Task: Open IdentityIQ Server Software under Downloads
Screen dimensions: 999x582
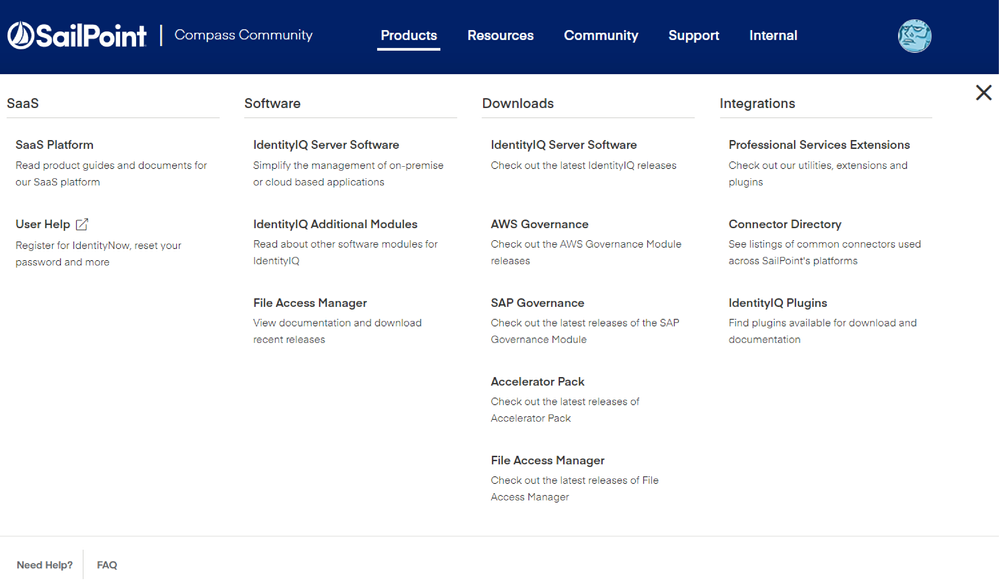Action: (563, 145)
